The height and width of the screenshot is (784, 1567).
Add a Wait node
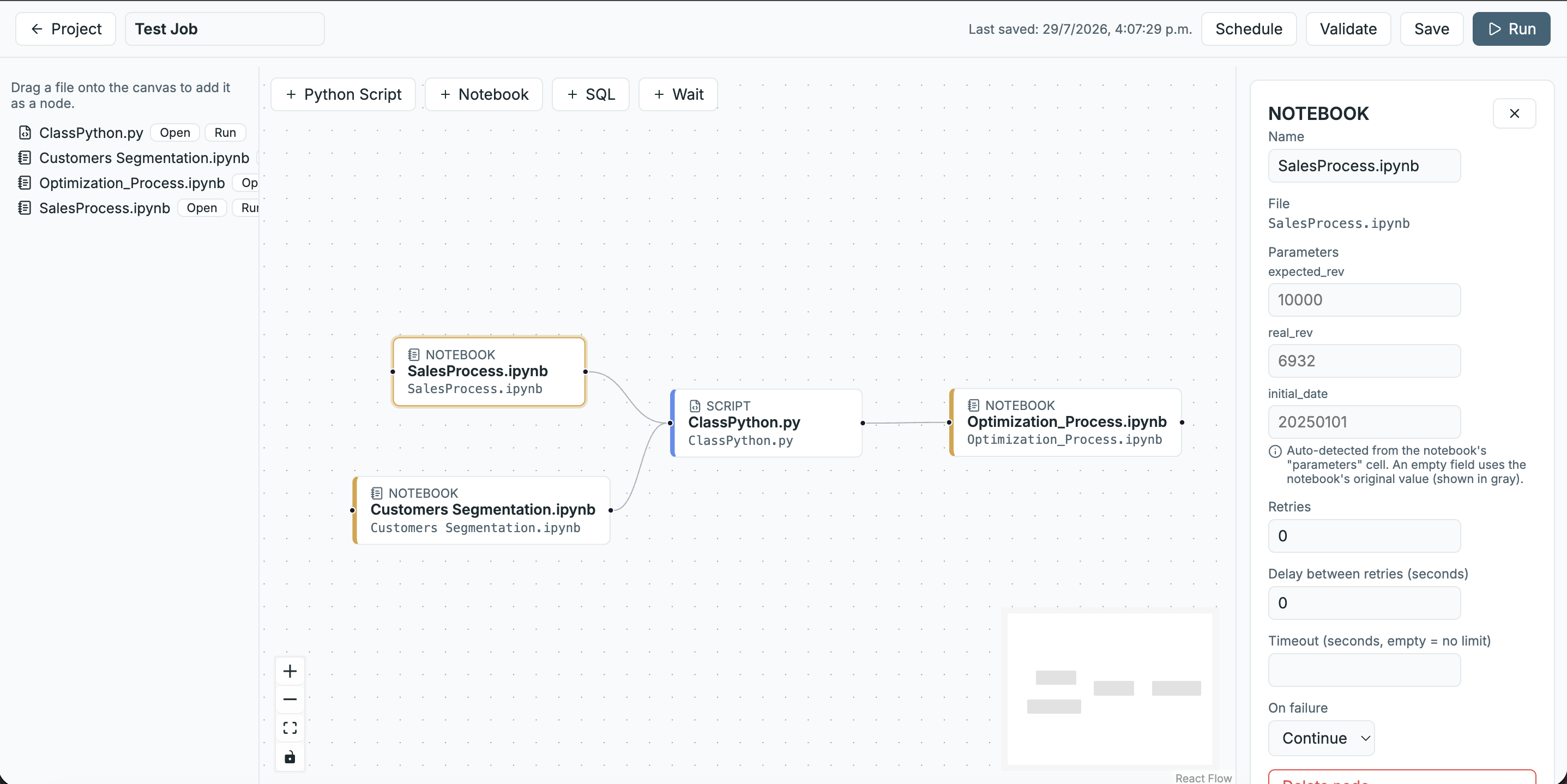click(678, 94)
